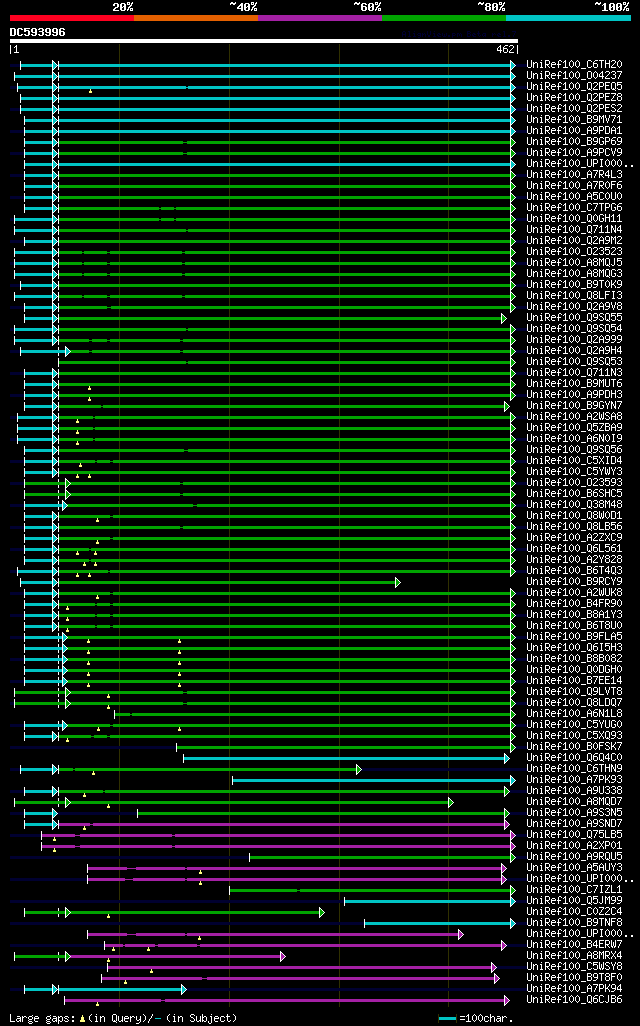
Task: Click the yellow gap marker on UniRef100_Q2PEQ5 row
Action: 90,91
